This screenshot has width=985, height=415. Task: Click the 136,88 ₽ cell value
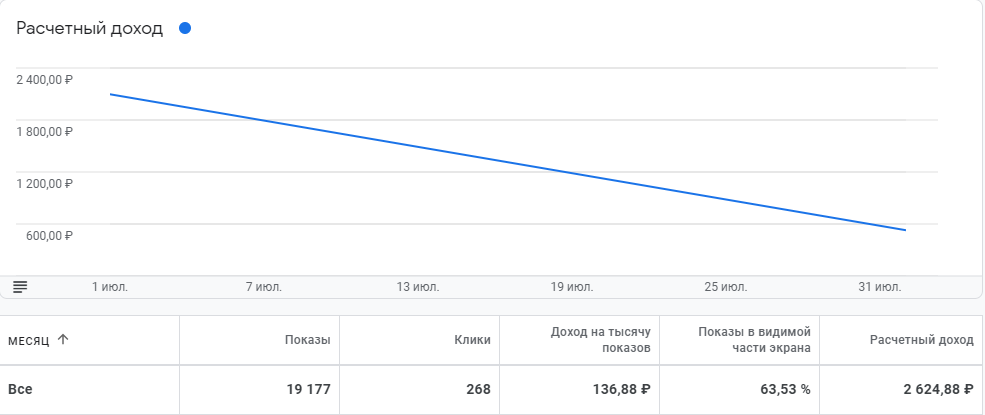point(618,389)
